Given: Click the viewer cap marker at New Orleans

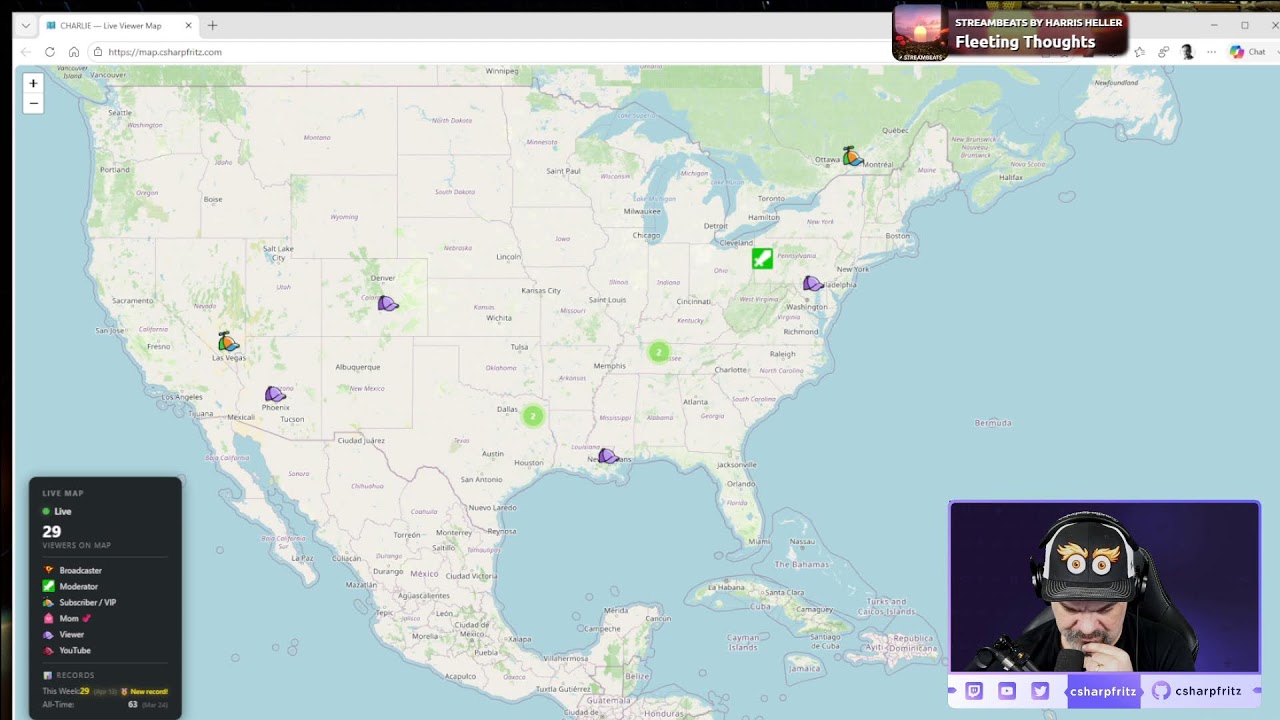Looking at the screenshot, I should click(x=608, y=456).
